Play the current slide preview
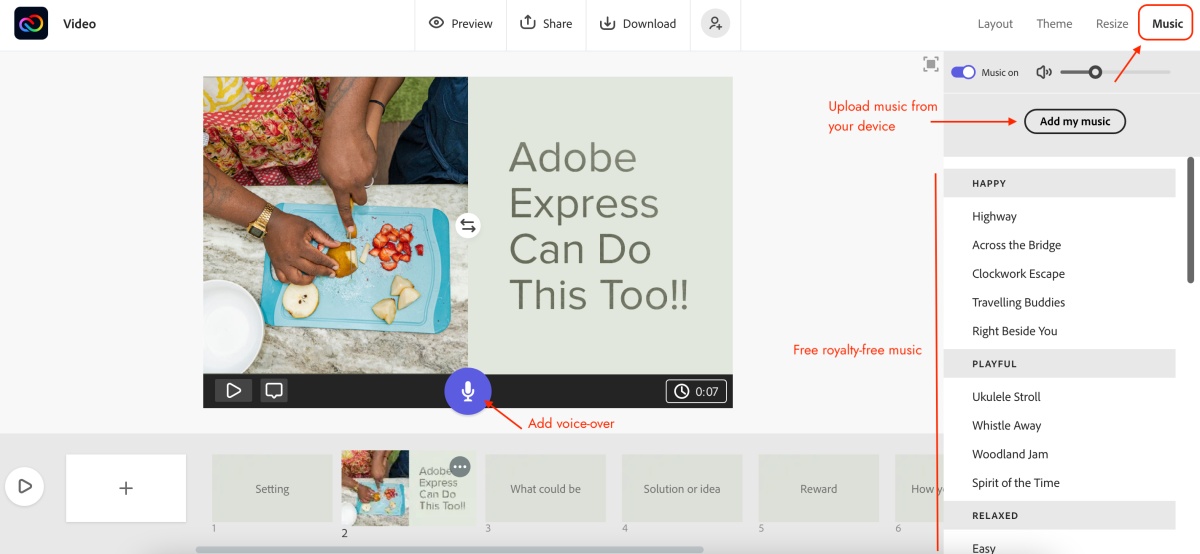Image resolution: width=1200 pixels, height=554 pixels. coord(233,391)
